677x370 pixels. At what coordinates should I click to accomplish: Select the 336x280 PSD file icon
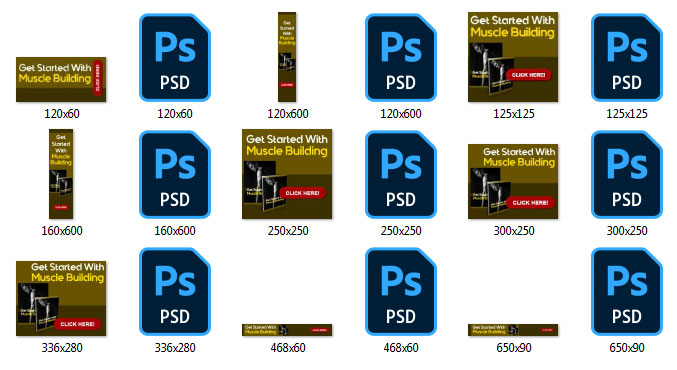pyautogui.click(x=175, y=291)
